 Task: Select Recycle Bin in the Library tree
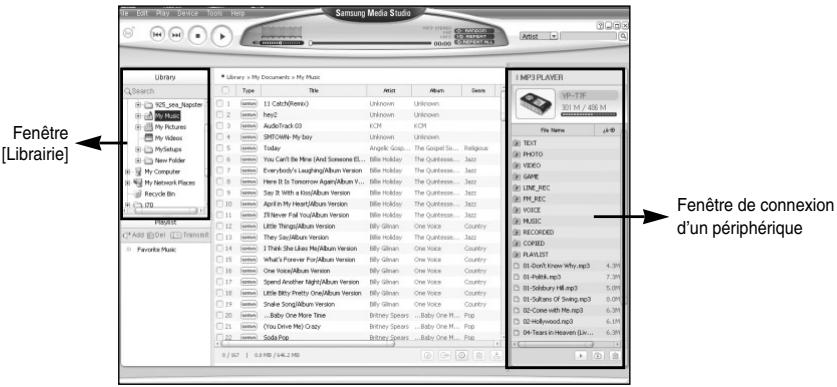click(159, 194)
